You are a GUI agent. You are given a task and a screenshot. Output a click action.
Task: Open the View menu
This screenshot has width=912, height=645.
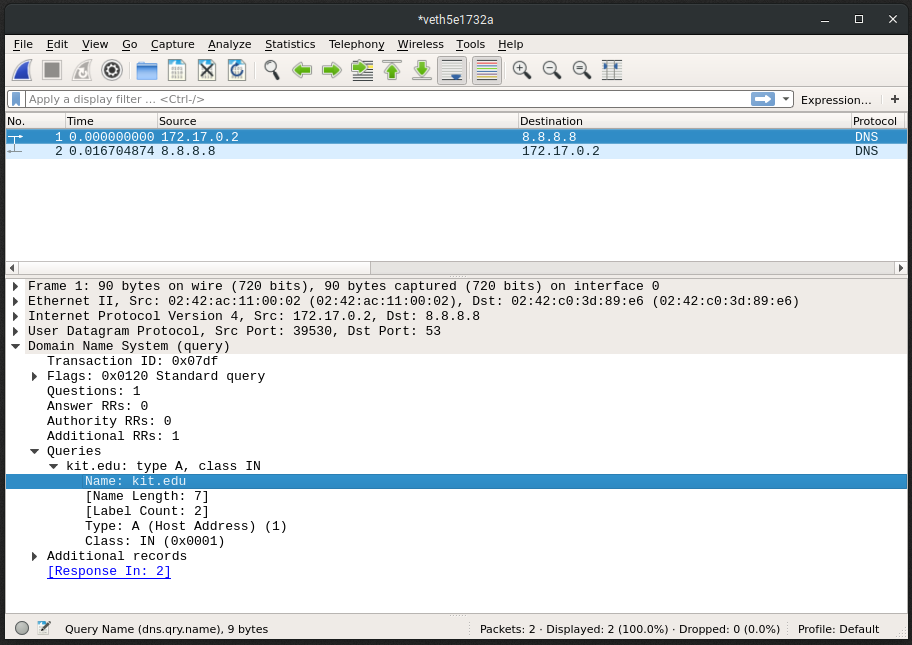[95, 44]
